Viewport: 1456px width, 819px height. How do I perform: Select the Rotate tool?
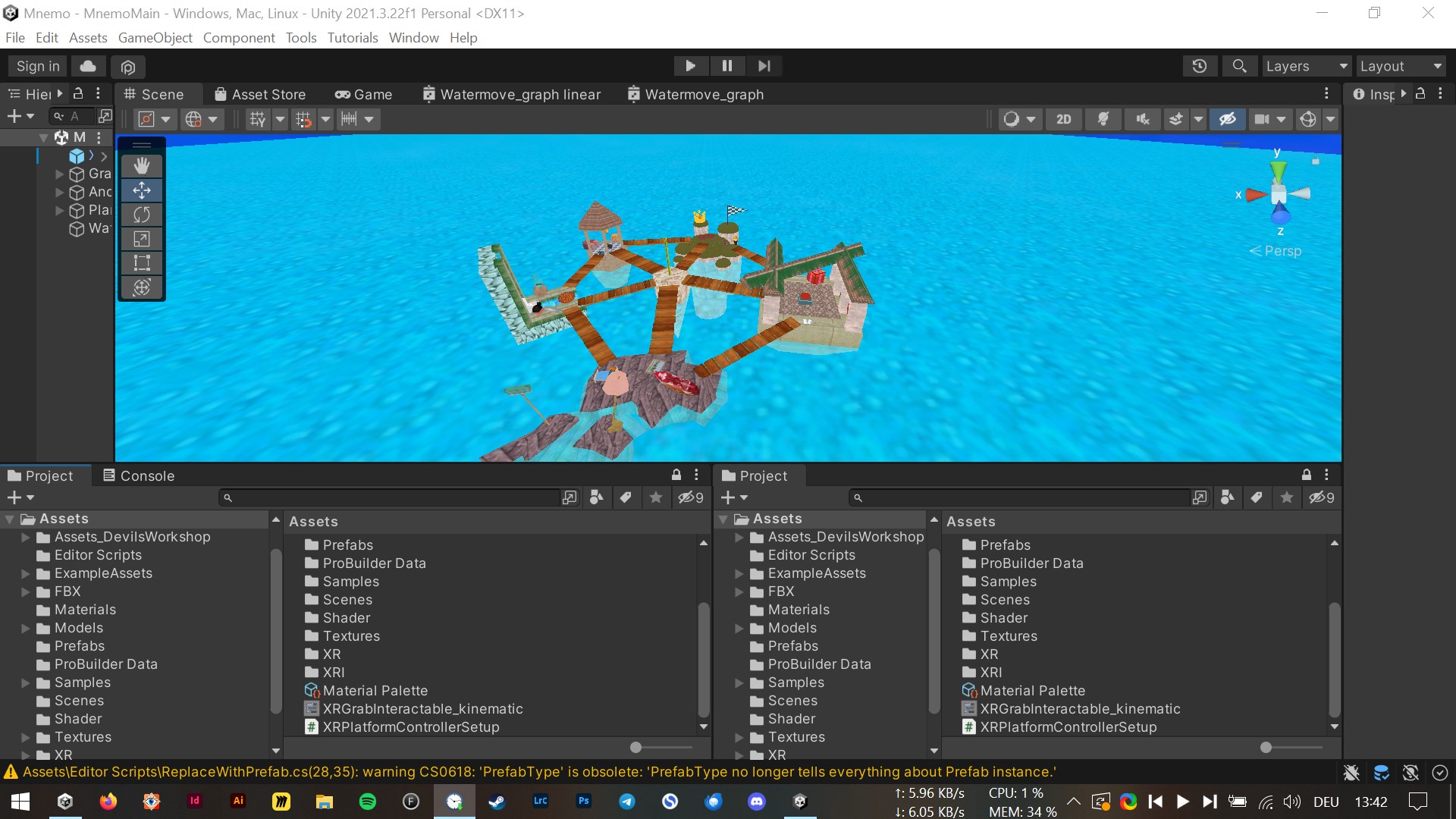tap(142, 215)
